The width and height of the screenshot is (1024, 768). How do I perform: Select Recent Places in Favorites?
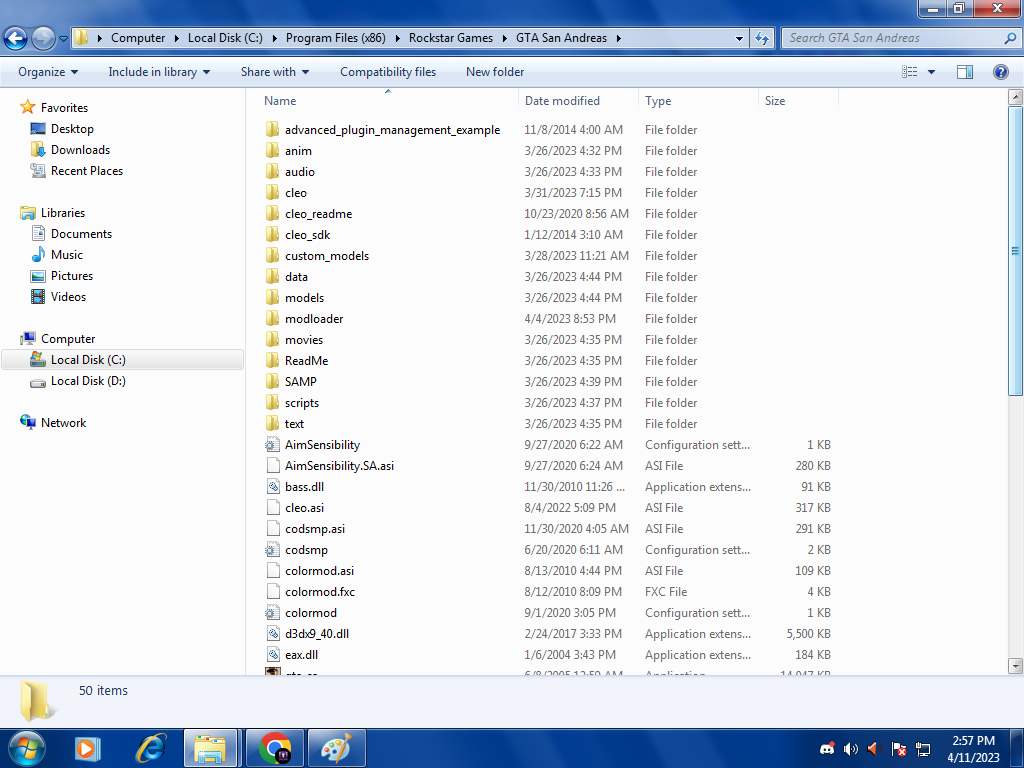[76, 170]
